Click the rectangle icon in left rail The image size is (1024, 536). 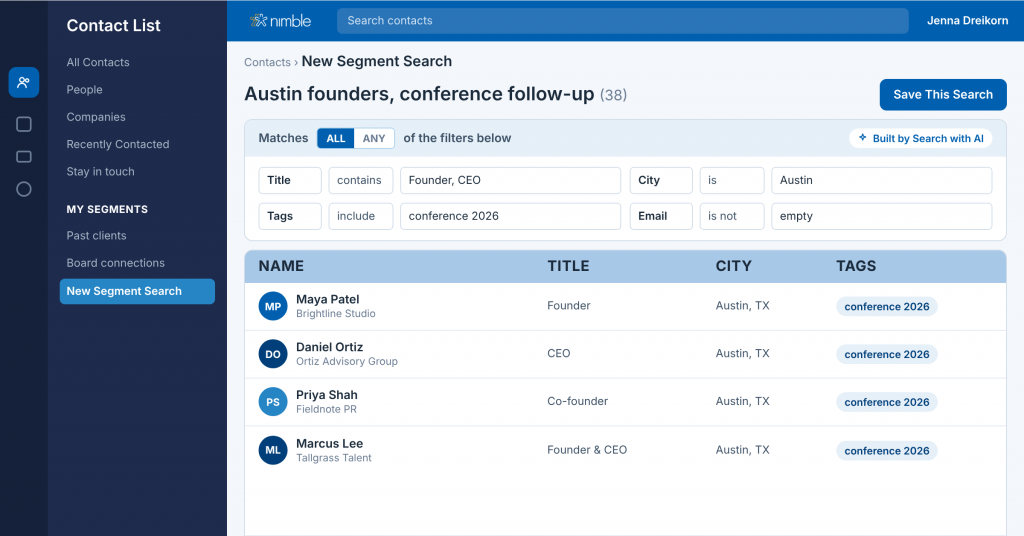coord(24,157)
